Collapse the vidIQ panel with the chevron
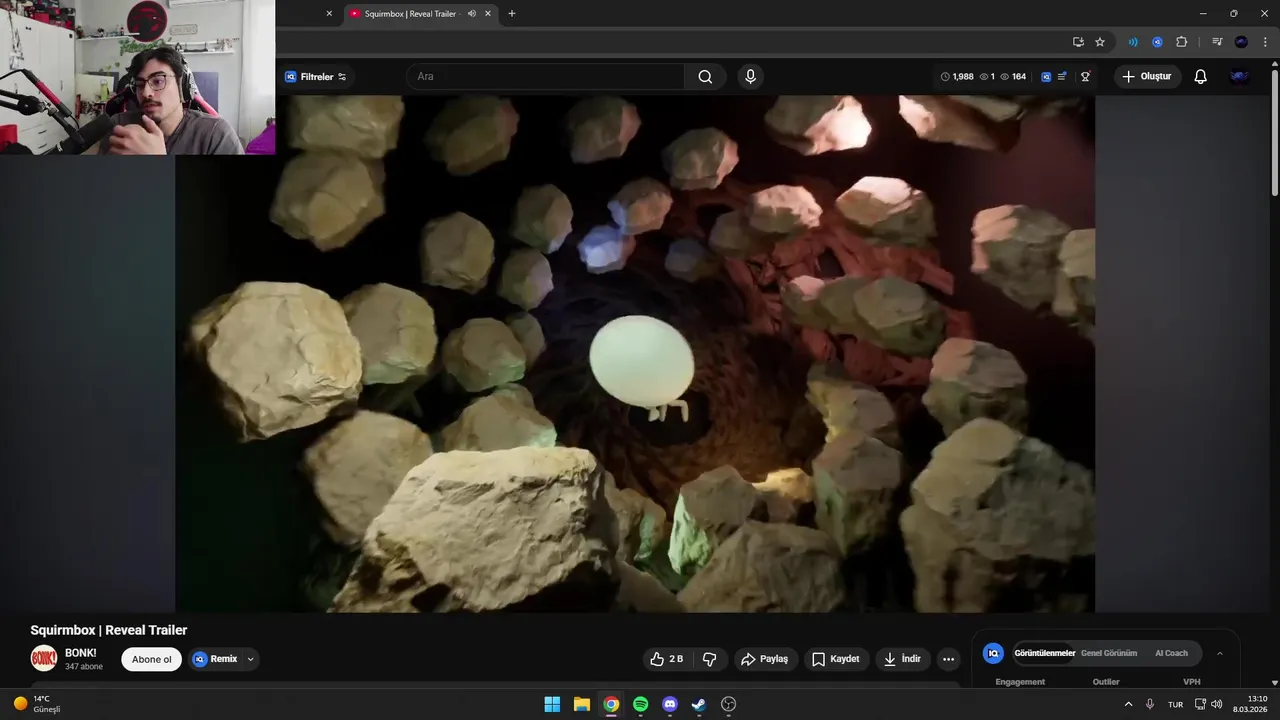 pos(1219,653)
